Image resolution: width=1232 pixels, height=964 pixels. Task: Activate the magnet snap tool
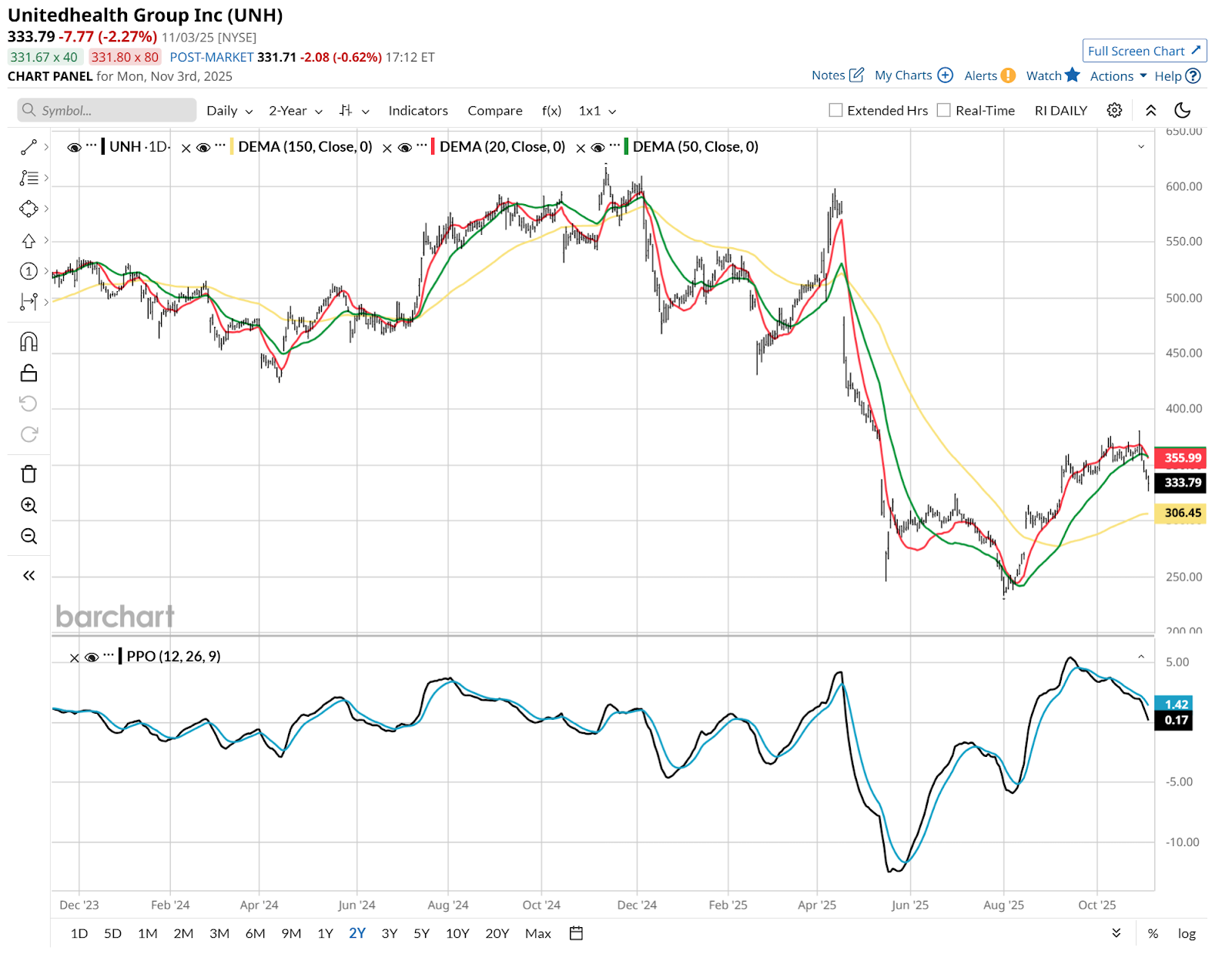[28, 342]
